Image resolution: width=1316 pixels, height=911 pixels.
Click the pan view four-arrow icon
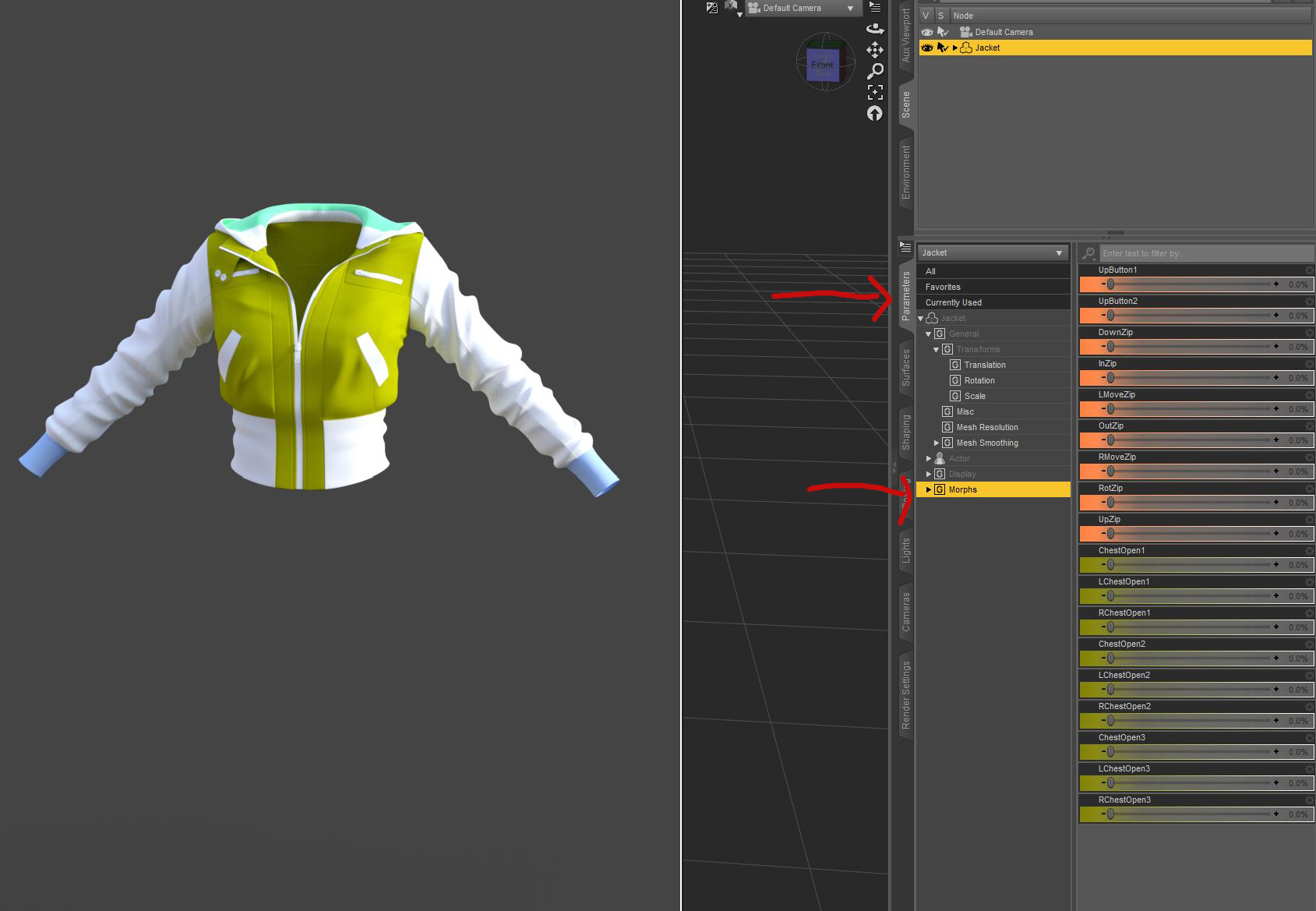(875, 50)
